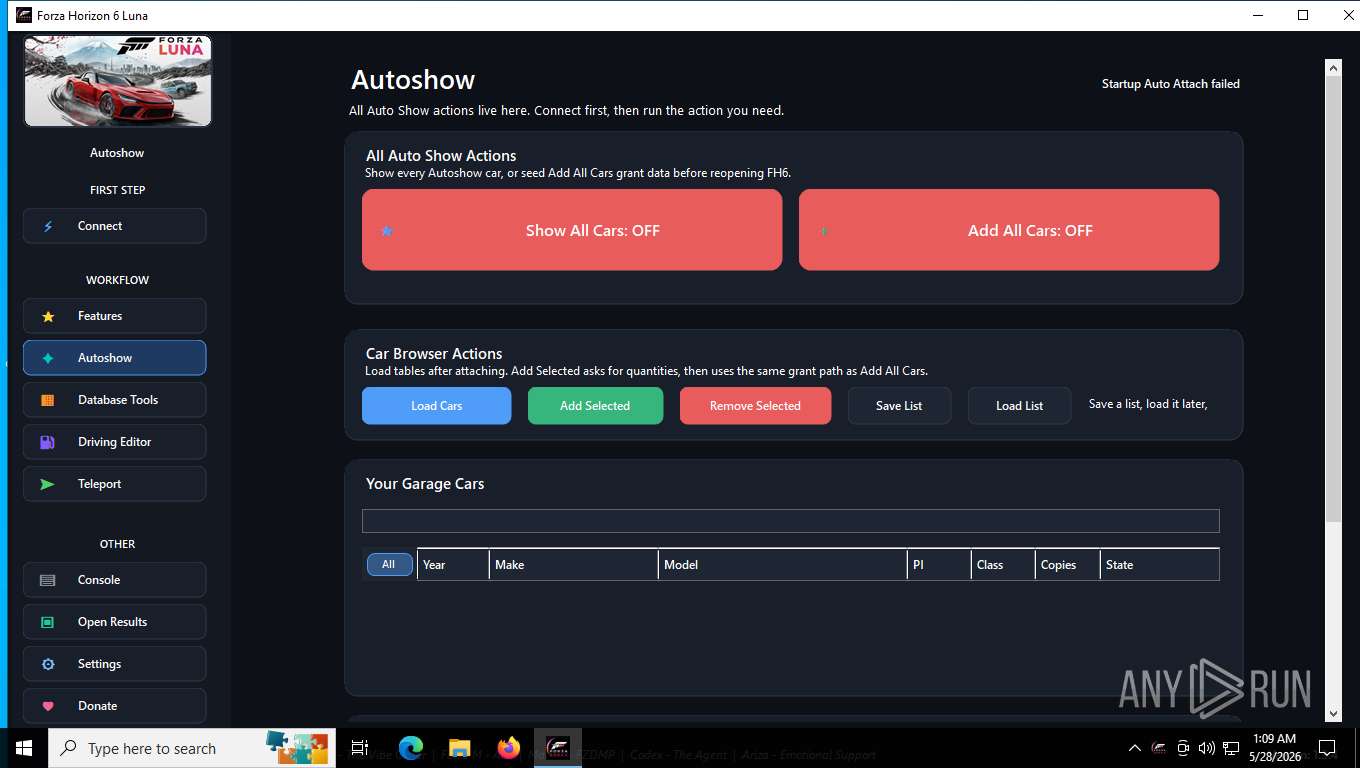
Task: Open File Explorer from taskbar
Action: point(460,748)
